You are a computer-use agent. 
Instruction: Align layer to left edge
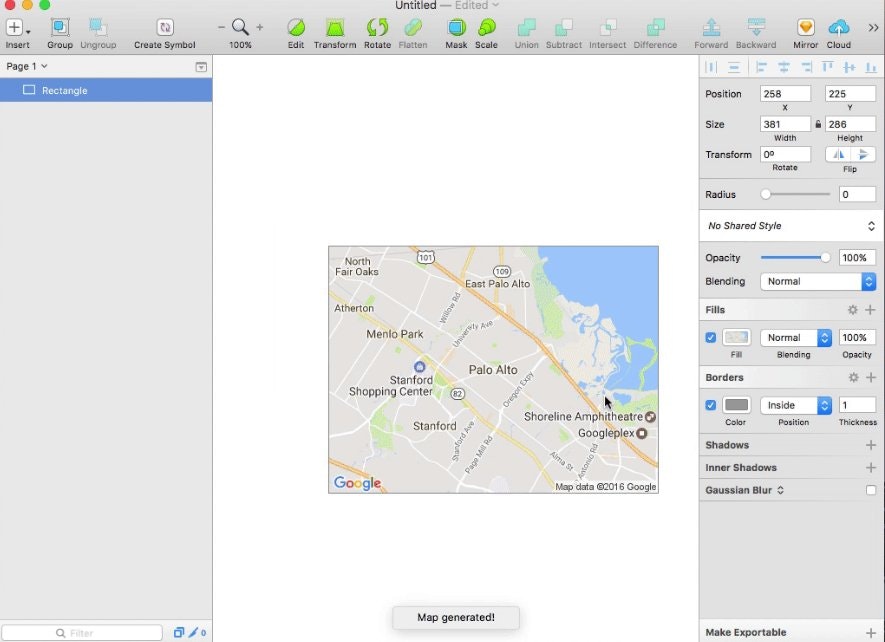pos(761,68)
